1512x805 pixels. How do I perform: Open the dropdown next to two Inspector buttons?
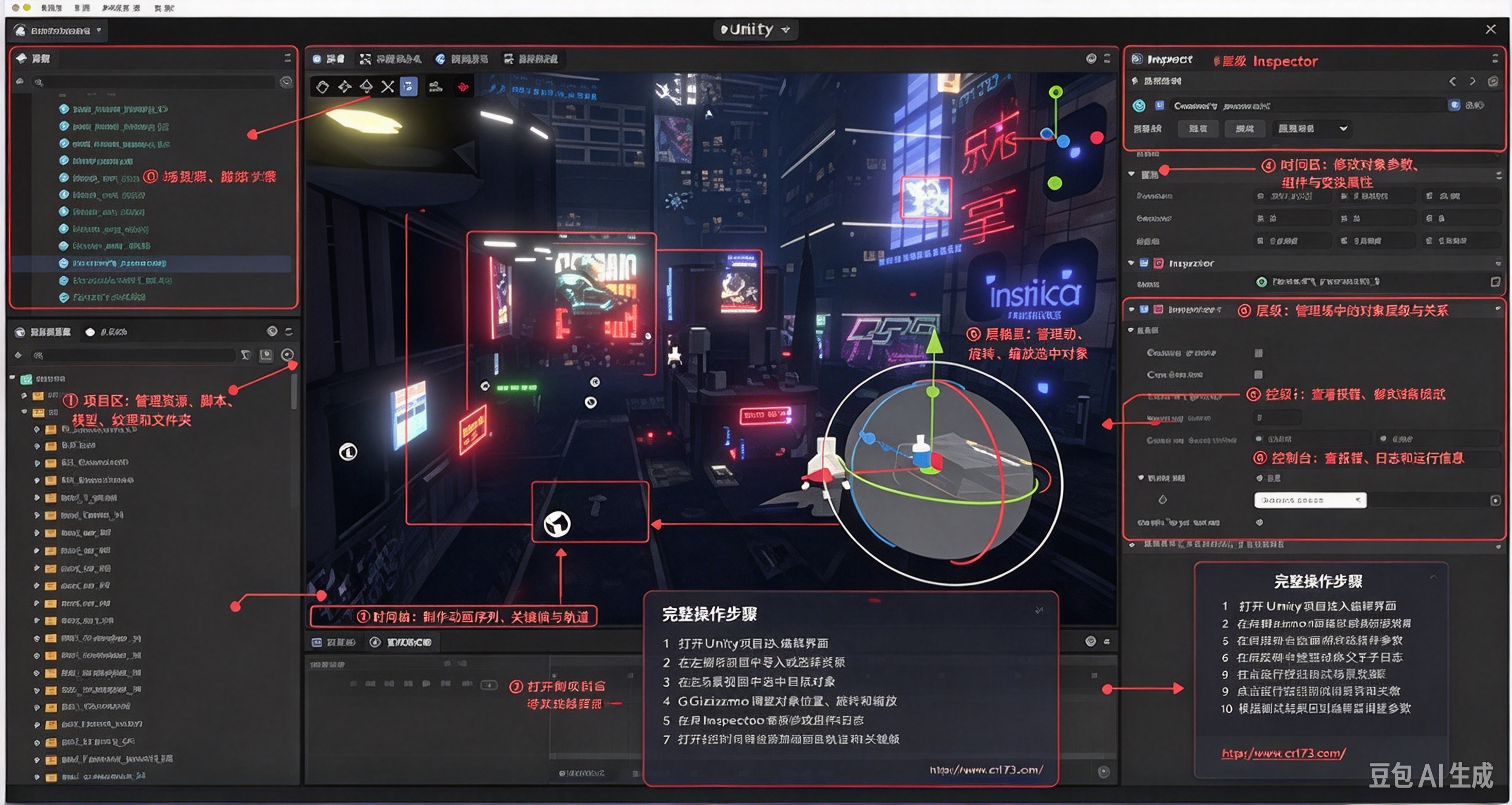[x=1312, y=128]
